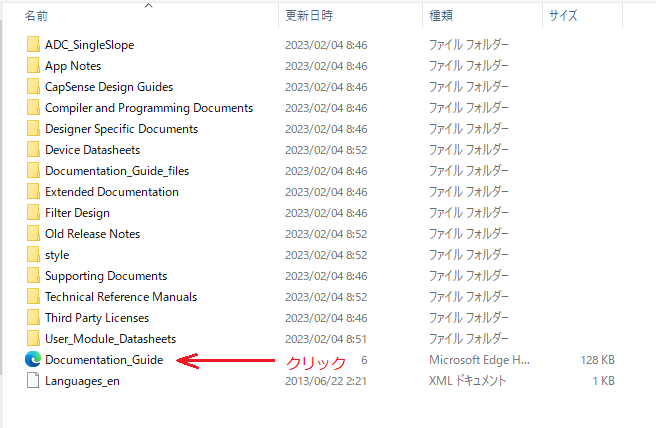Click the date of App Notes row
This screenshot has height=428, width=656.
326,66
